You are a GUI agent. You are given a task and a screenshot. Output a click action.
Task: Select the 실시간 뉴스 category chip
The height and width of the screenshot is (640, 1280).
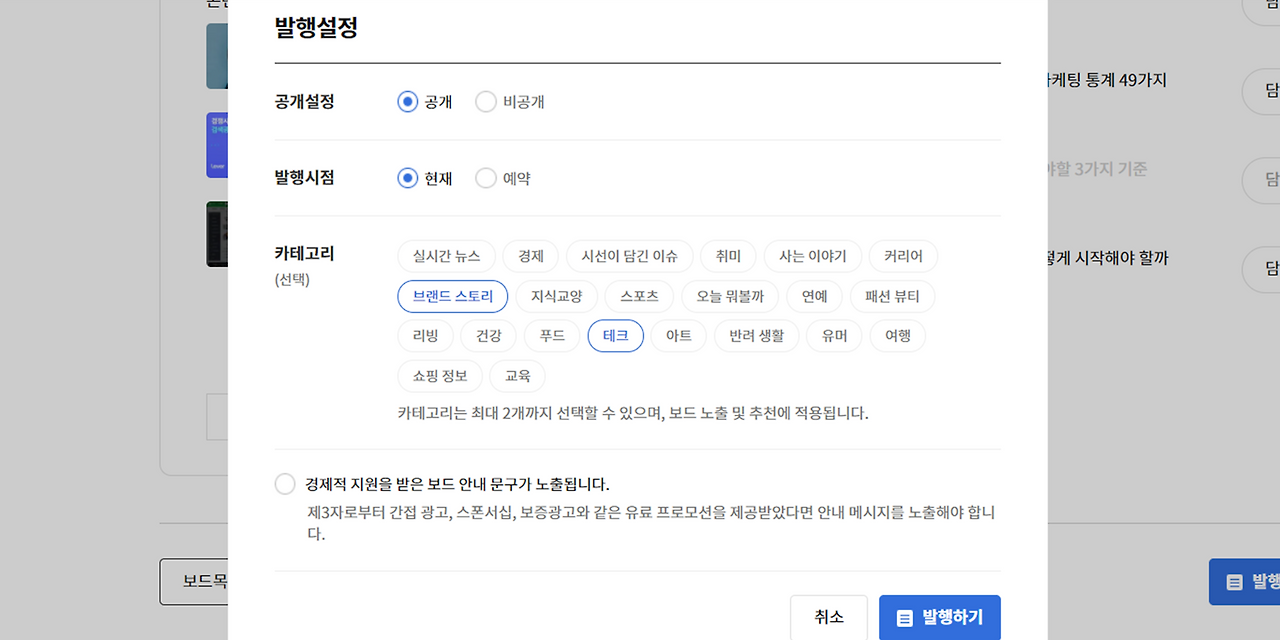pyautogui.click(x=447, y=256)
